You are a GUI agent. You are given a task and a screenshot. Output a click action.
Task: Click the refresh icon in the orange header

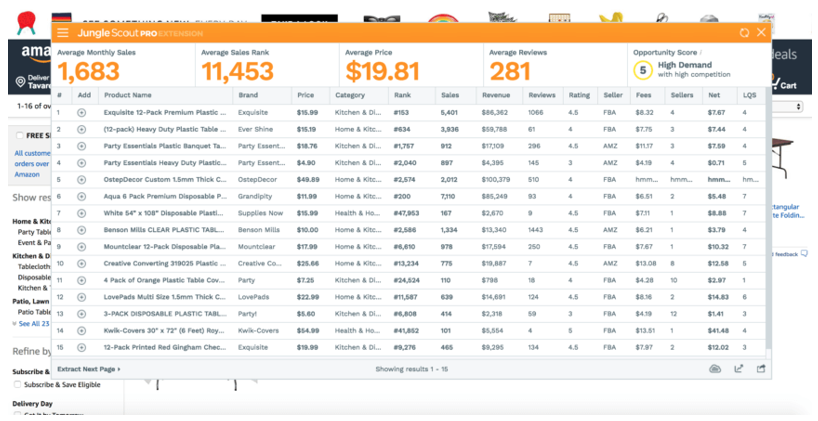coord(744,33)
